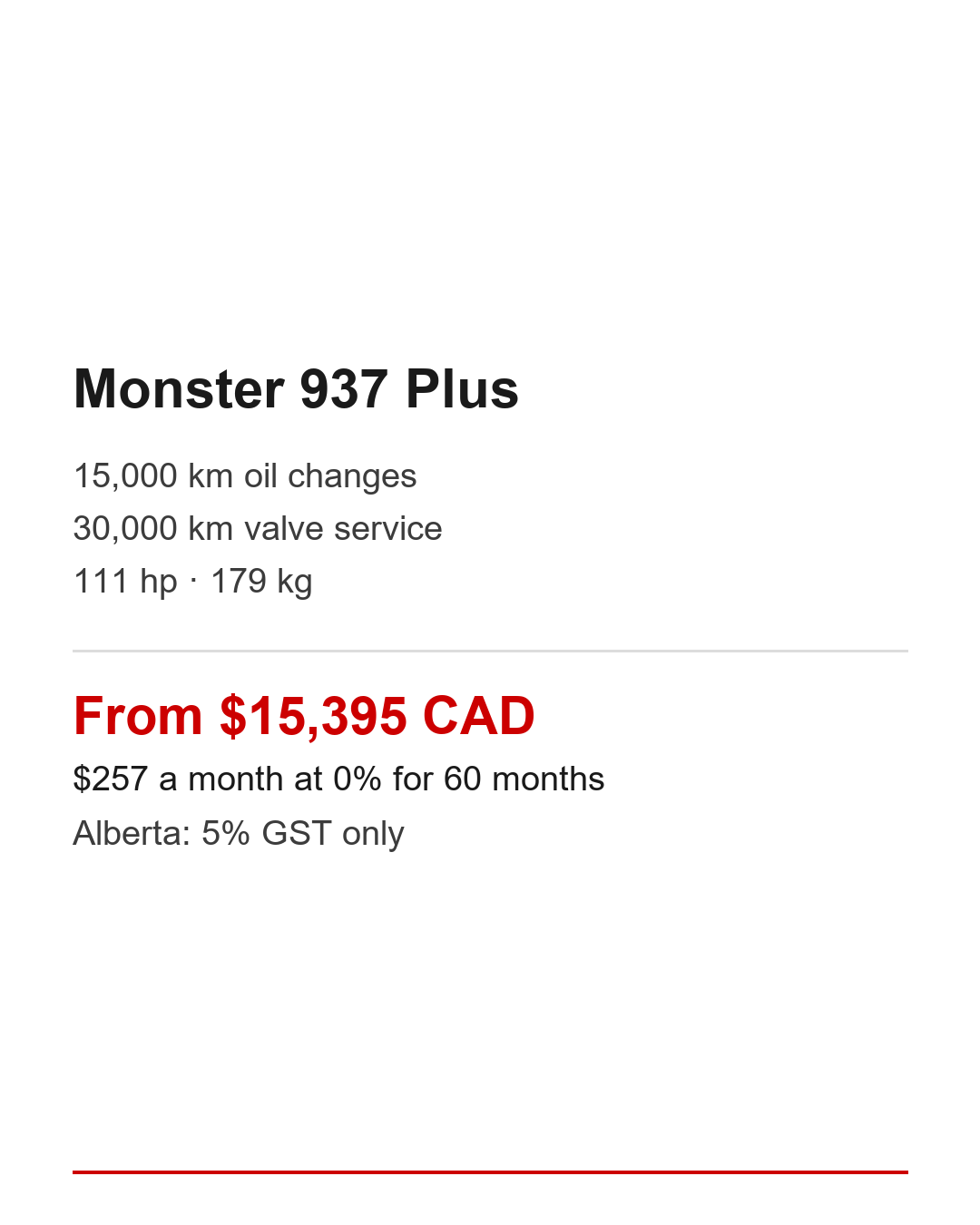Click the 937 model number in the heading

coord(344,389)
